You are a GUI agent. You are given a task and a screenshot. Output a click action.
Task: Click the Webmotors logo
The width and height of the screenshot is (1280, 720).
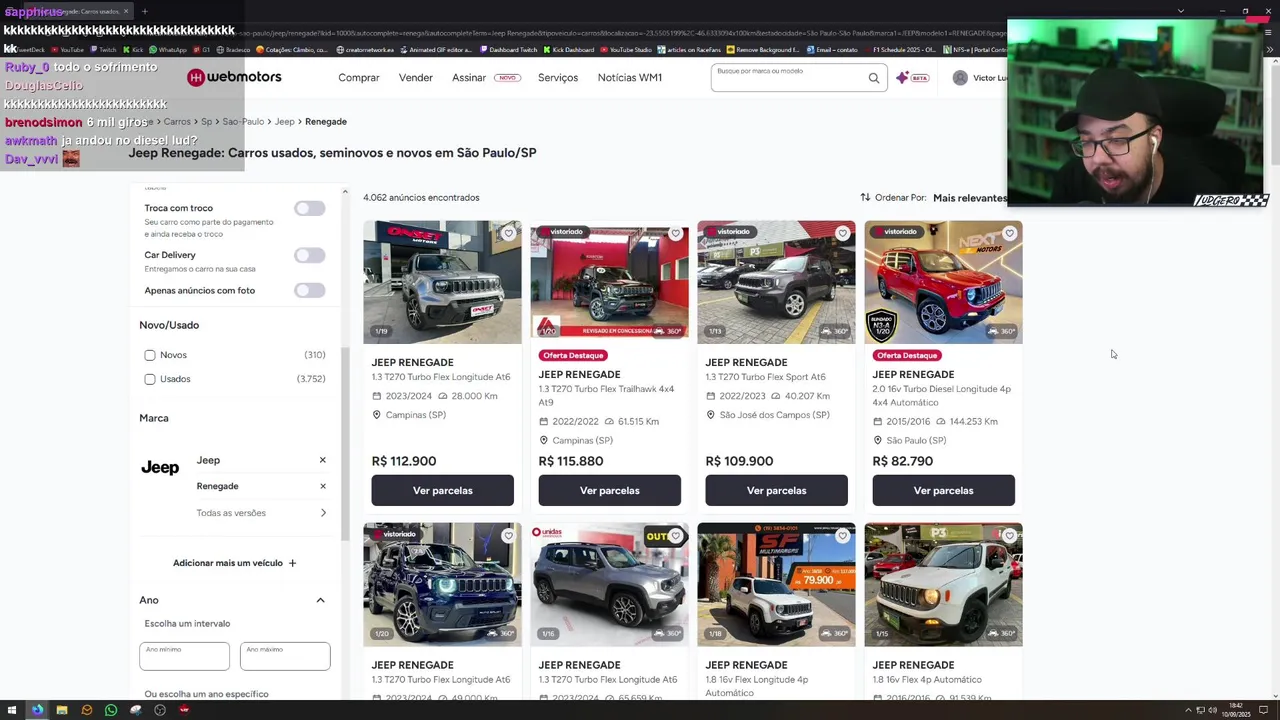(235, 77)
